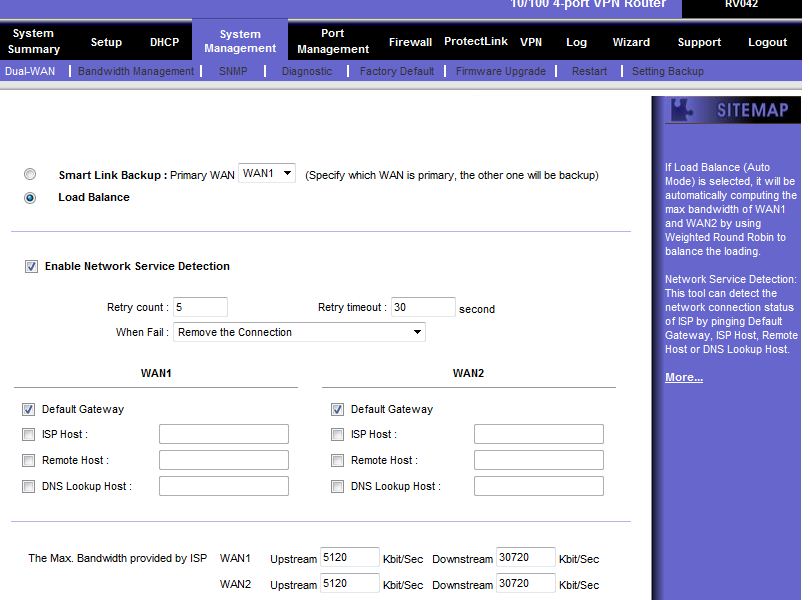Select the Smart Link Backup radio button
The height and width of the screenshot is (600, 810).
tap(30, 174)
